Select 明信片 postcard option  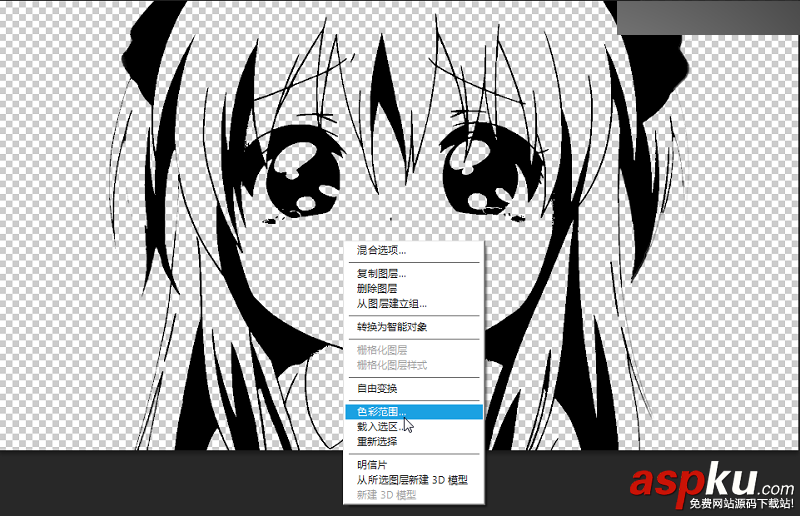click(413, 465)
